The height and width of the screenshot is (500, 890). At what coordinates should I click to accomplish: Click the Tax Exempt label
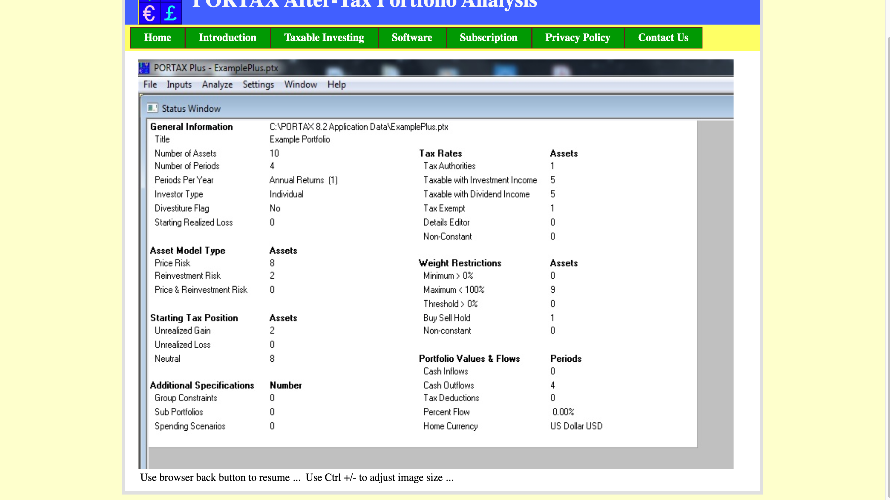pyautogui.click(x=444, y=208)
